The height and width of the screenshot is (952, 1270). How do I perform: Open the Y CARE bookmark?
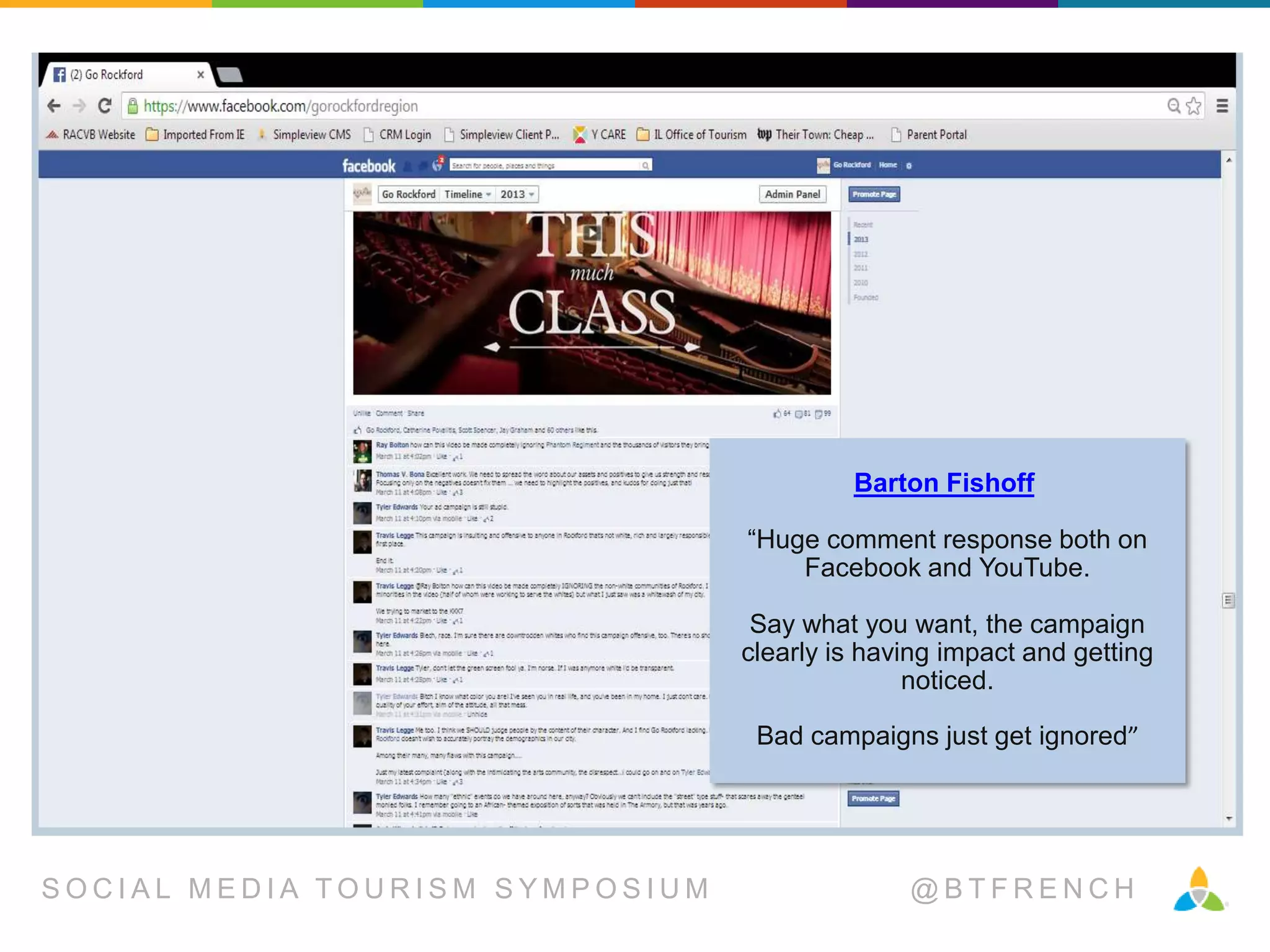pyautogui.click(x=599, y=134)
